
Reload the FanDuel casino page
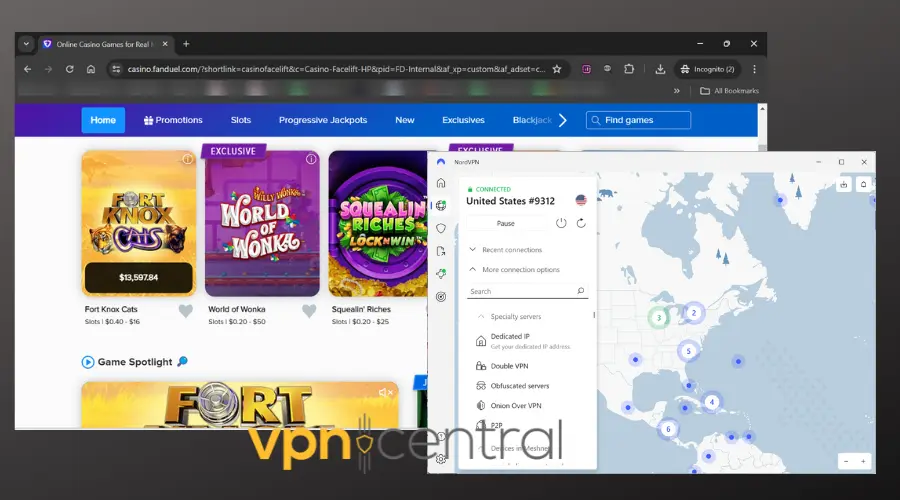[x=69, y=69]
